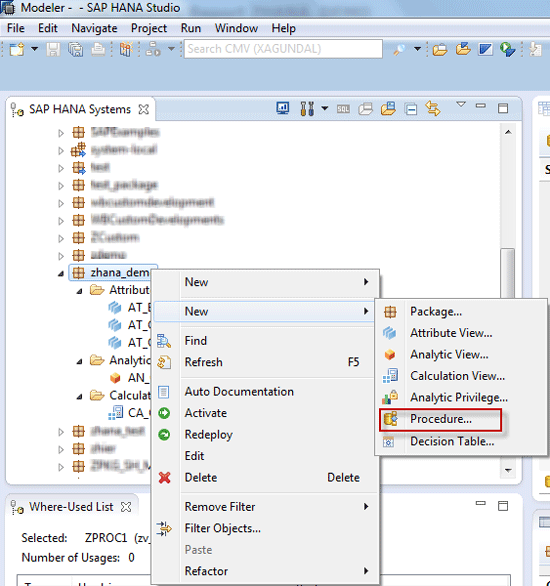This screenshot has width=550, height=586.
Task: Open the Edit menu
Action: pos(47,28)
